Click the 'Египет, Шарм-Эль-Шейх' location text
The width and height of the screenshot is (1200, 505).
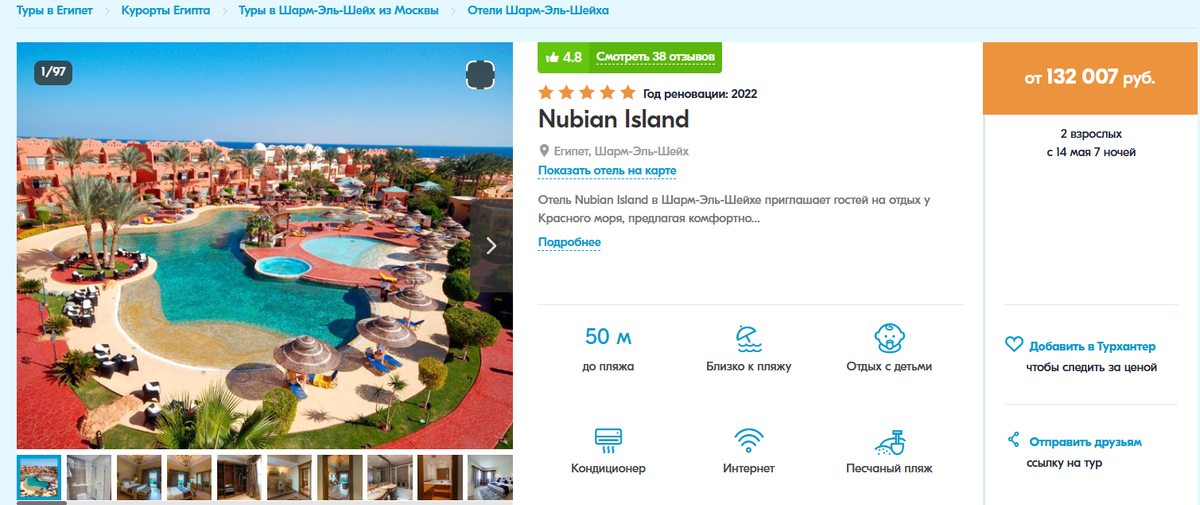click(x=621, y=152)
